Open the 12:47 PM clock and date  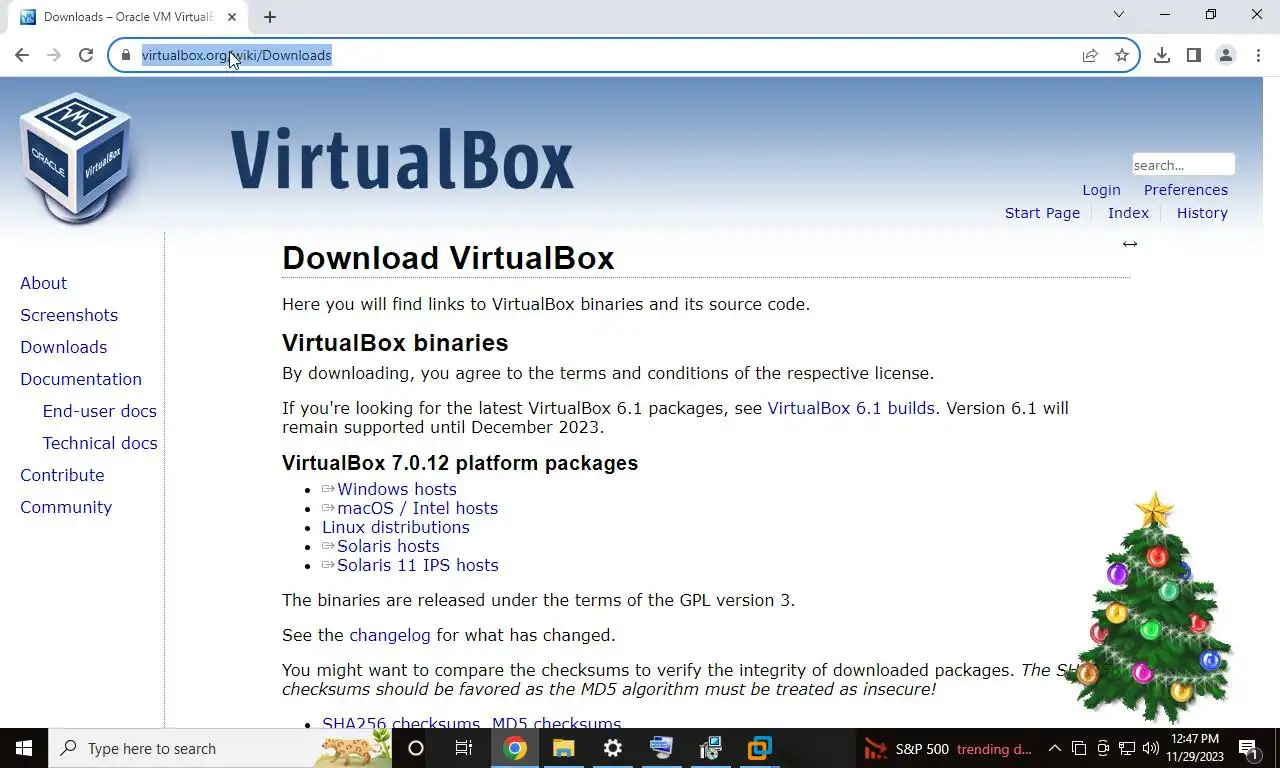coord(1195,748)
